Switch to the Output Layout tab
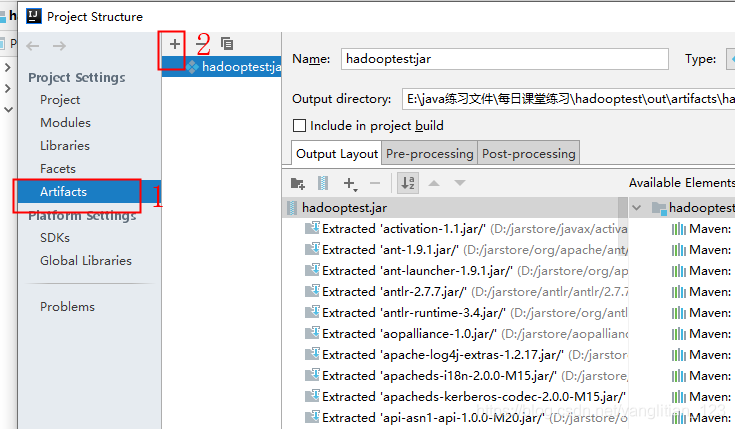Screen dimensions: 735x429 click(337, 154)
